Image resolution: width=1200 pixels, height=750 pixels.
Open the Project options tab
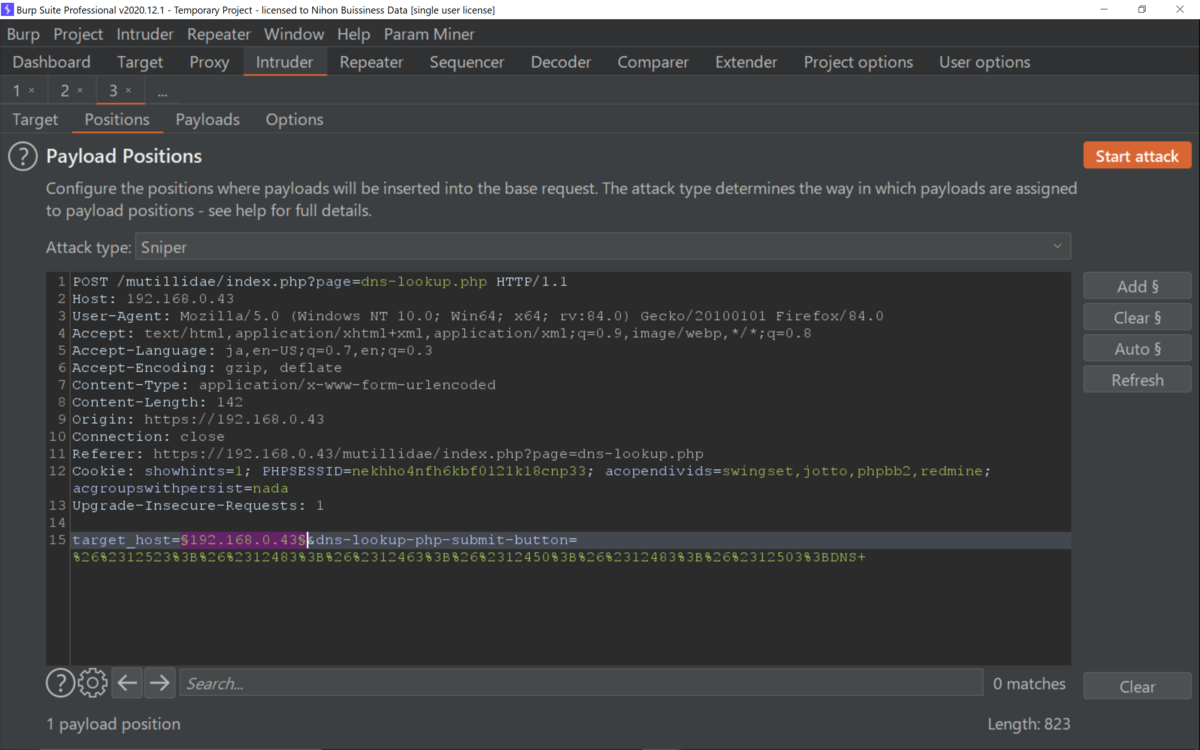click(858, 62)
